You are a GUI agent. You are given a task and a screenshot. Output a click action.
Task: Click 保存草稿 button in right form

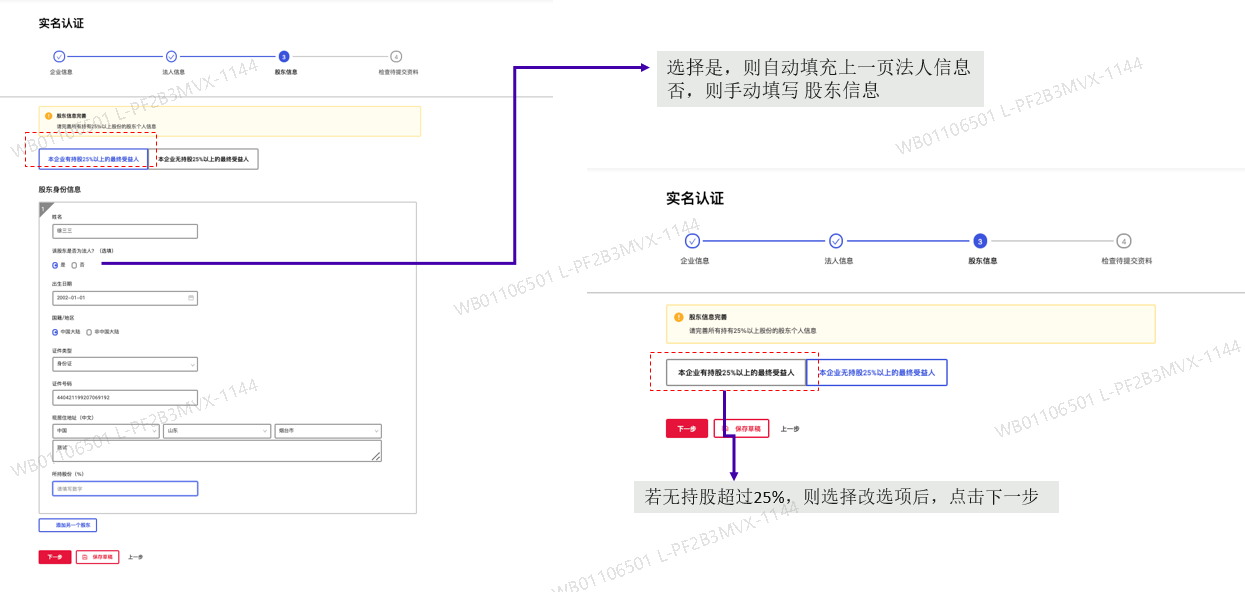point(741,428)
